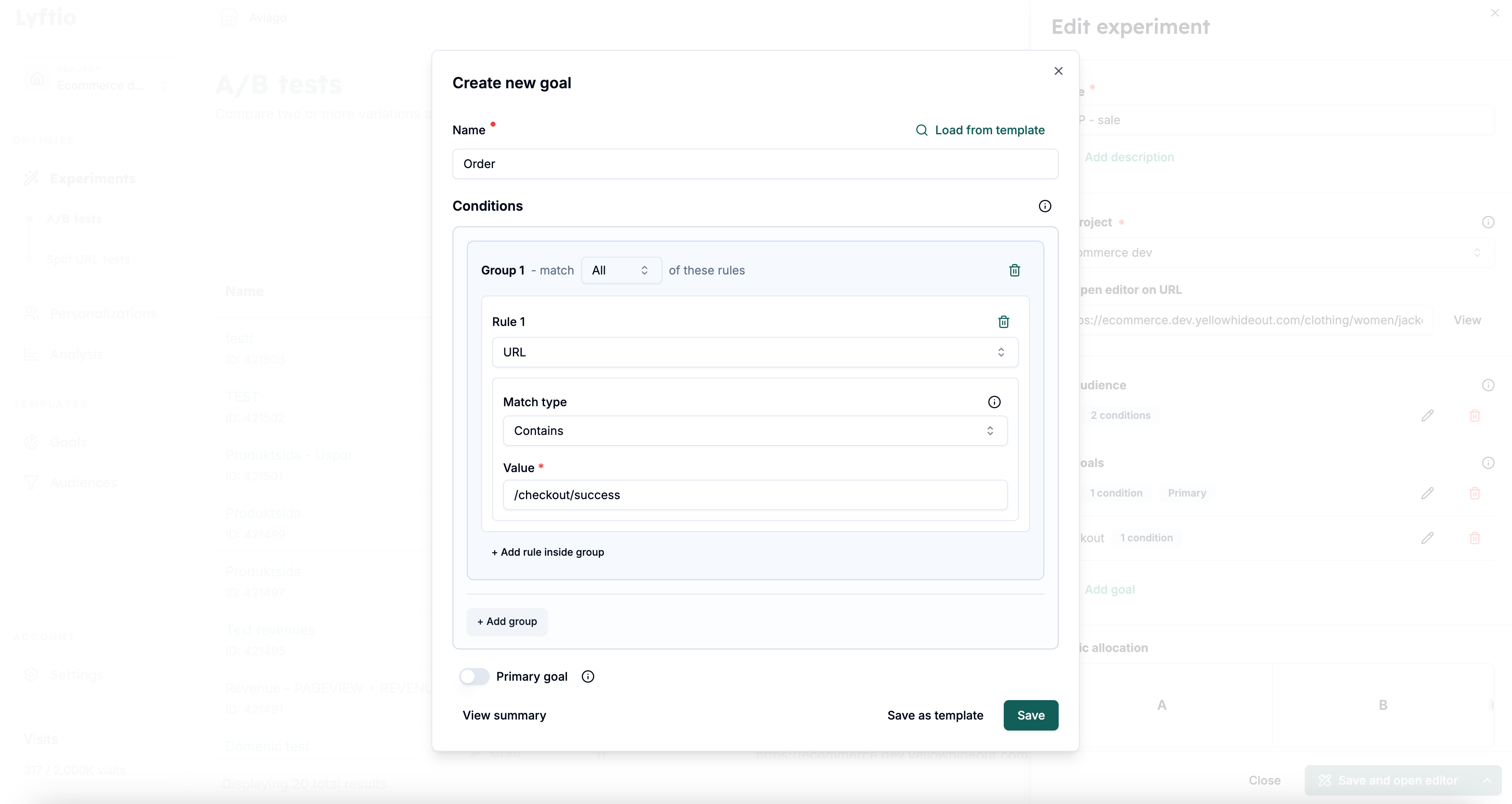Open the Conditions info tooltip icon
Image resolution: width=1512 pixels, height=804 pixels.
(1045, 206)
